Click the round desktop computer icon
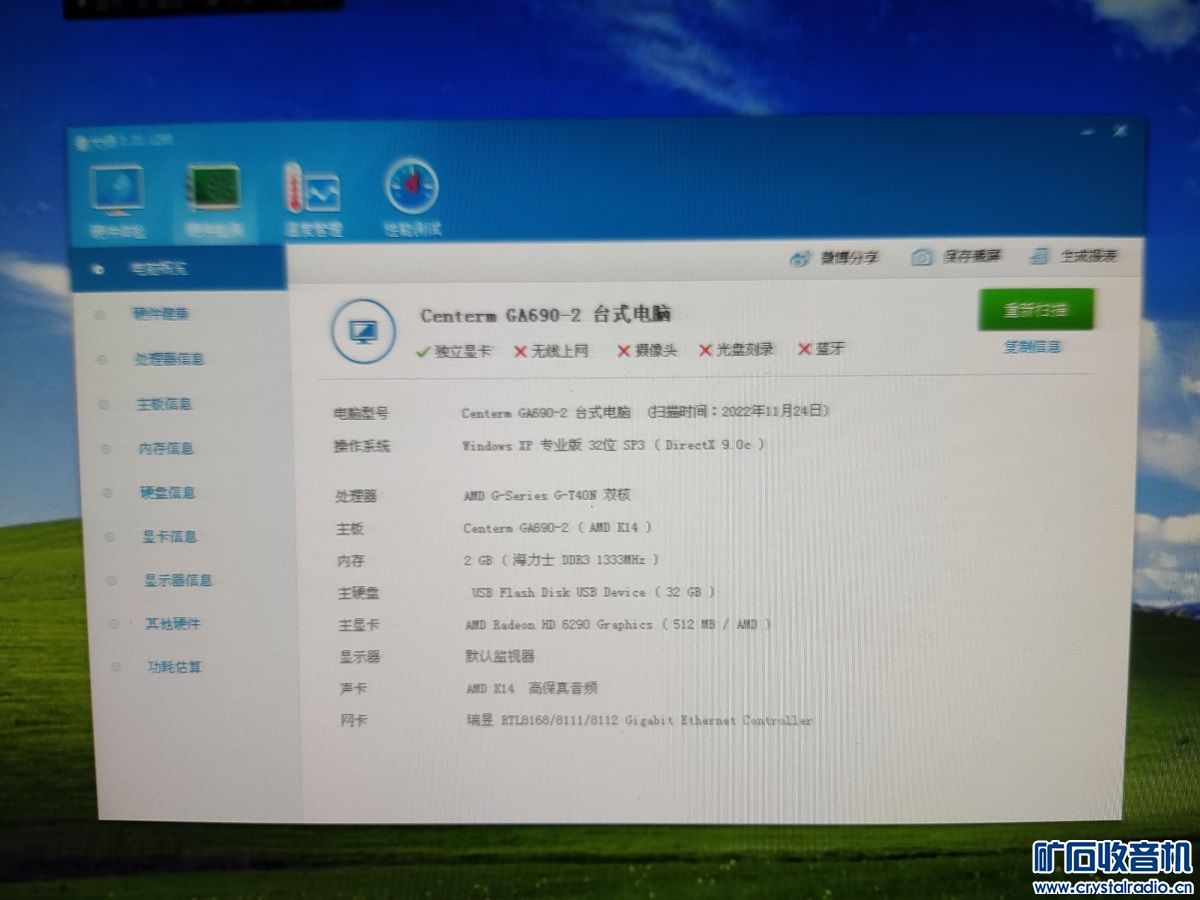Screen dimensions: 1200x900 [x=362, y=331]
